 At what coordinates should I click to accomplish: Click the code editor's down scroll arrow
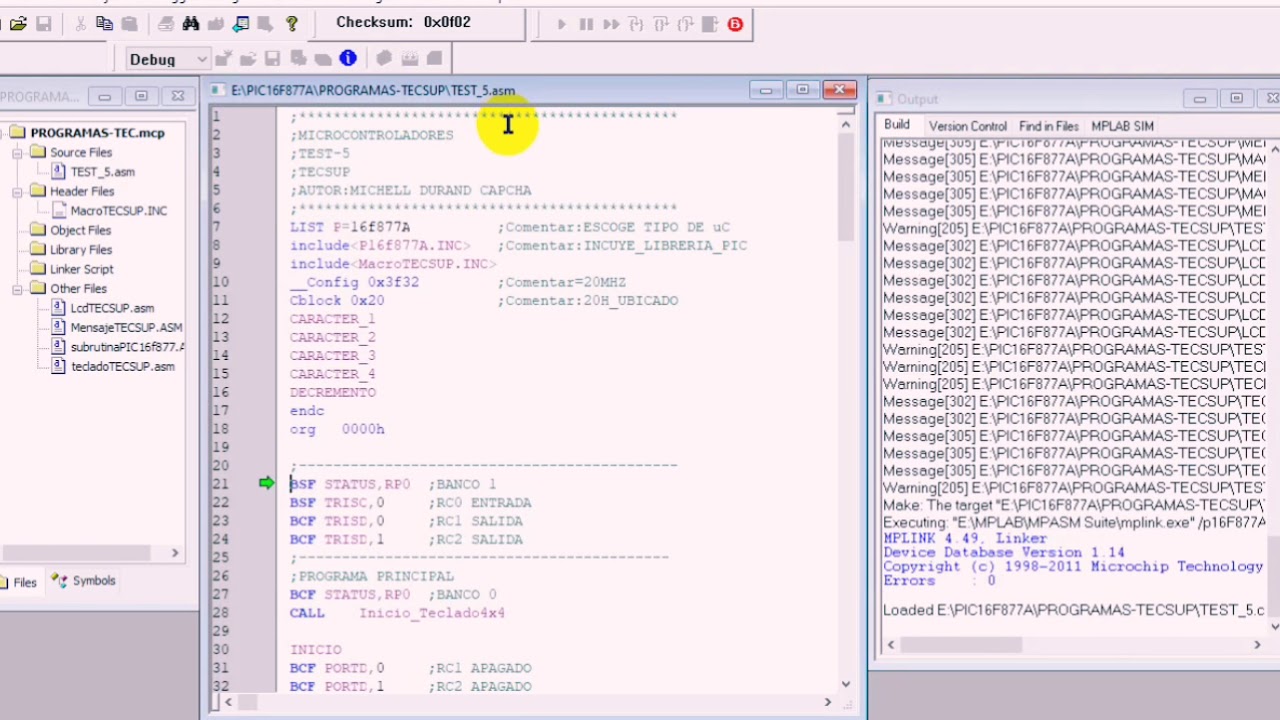point(846,684)
